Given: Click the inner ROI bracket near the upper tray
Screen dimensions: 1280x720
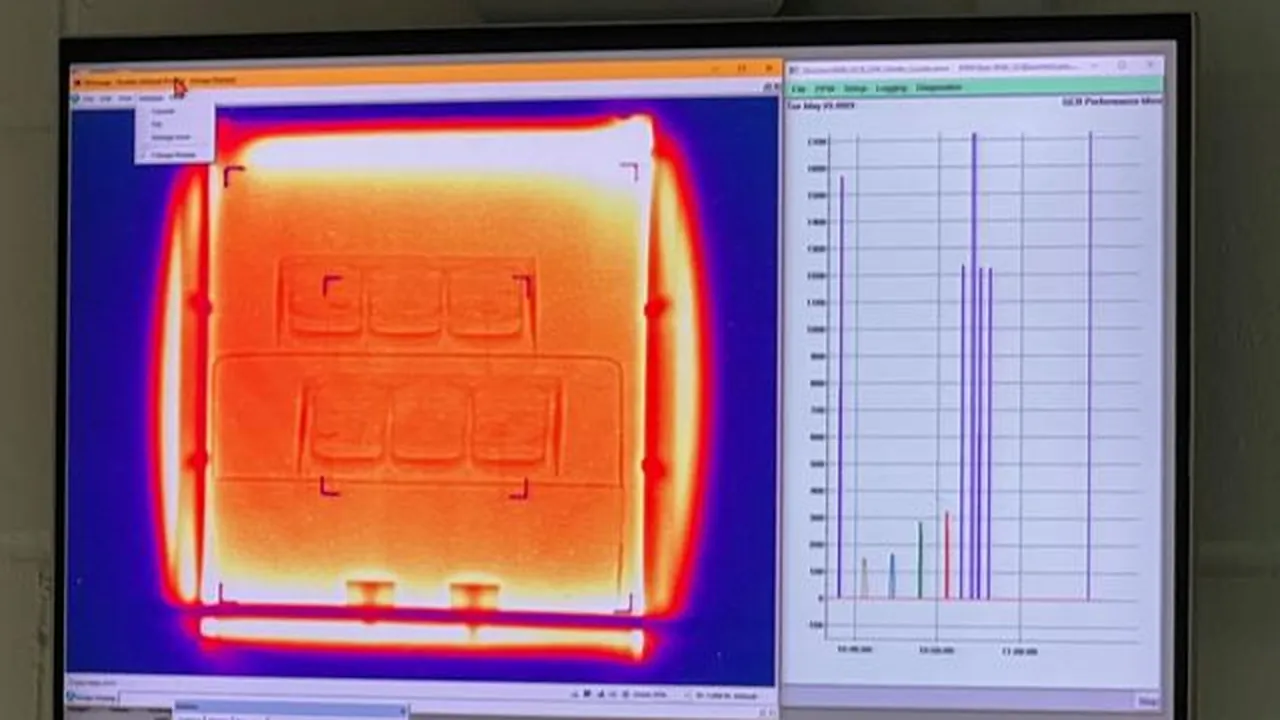Looking at the screenshot, I should point(331,286).
